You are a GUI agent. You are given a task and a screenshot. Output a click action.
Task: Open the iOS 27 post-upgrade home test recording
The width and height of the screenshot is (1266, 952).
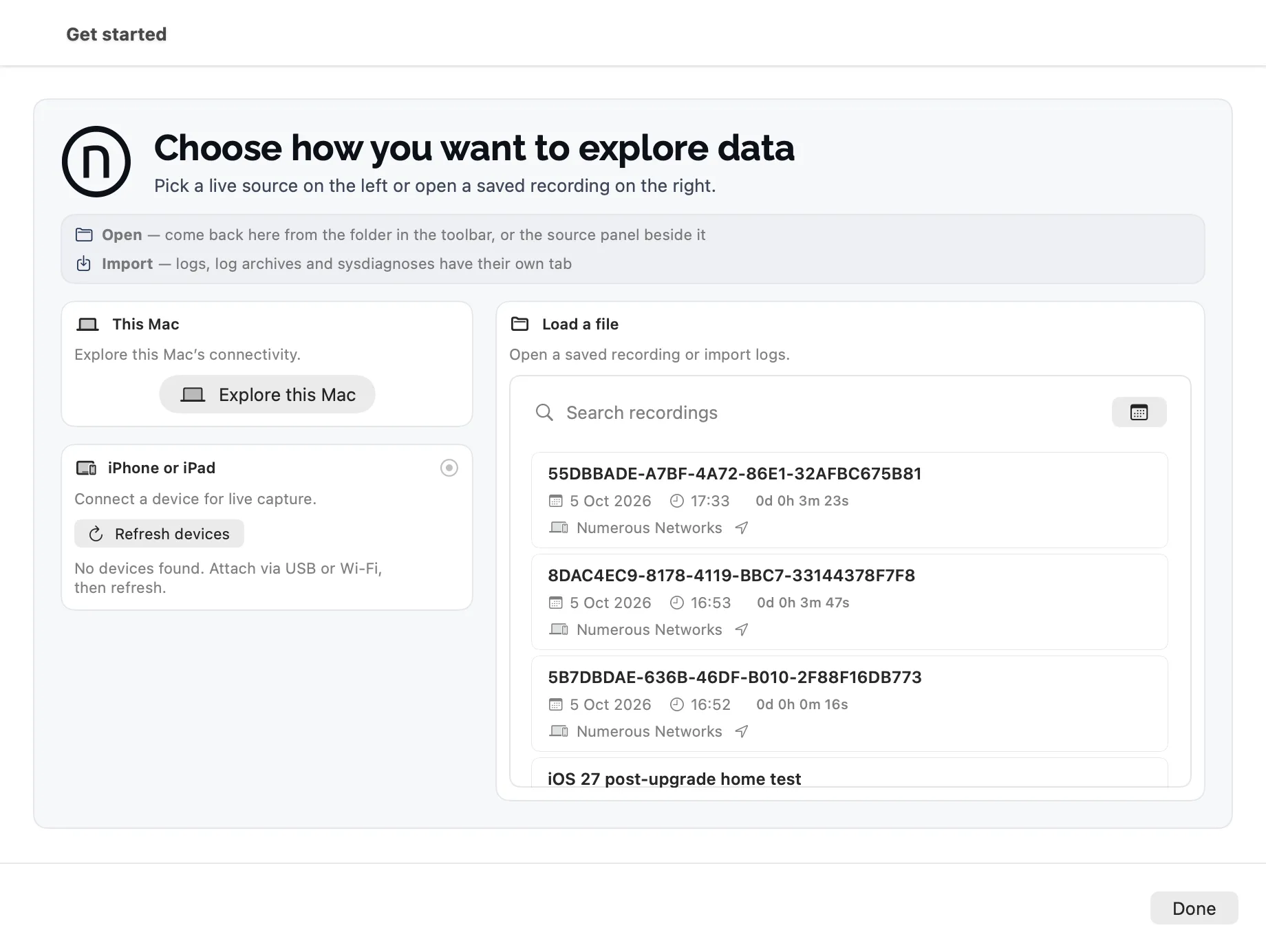(x=850, y=773)
